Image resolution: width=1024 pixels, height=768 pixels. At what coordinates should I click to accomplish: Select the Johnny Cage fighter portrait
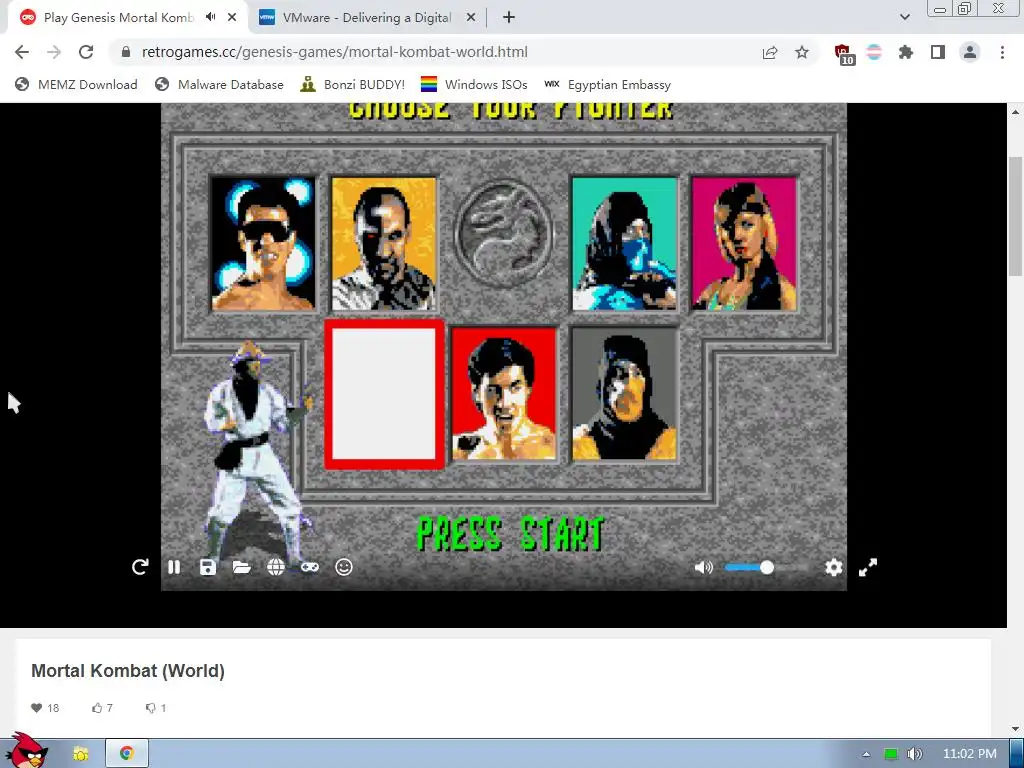(x=263, y=244)
